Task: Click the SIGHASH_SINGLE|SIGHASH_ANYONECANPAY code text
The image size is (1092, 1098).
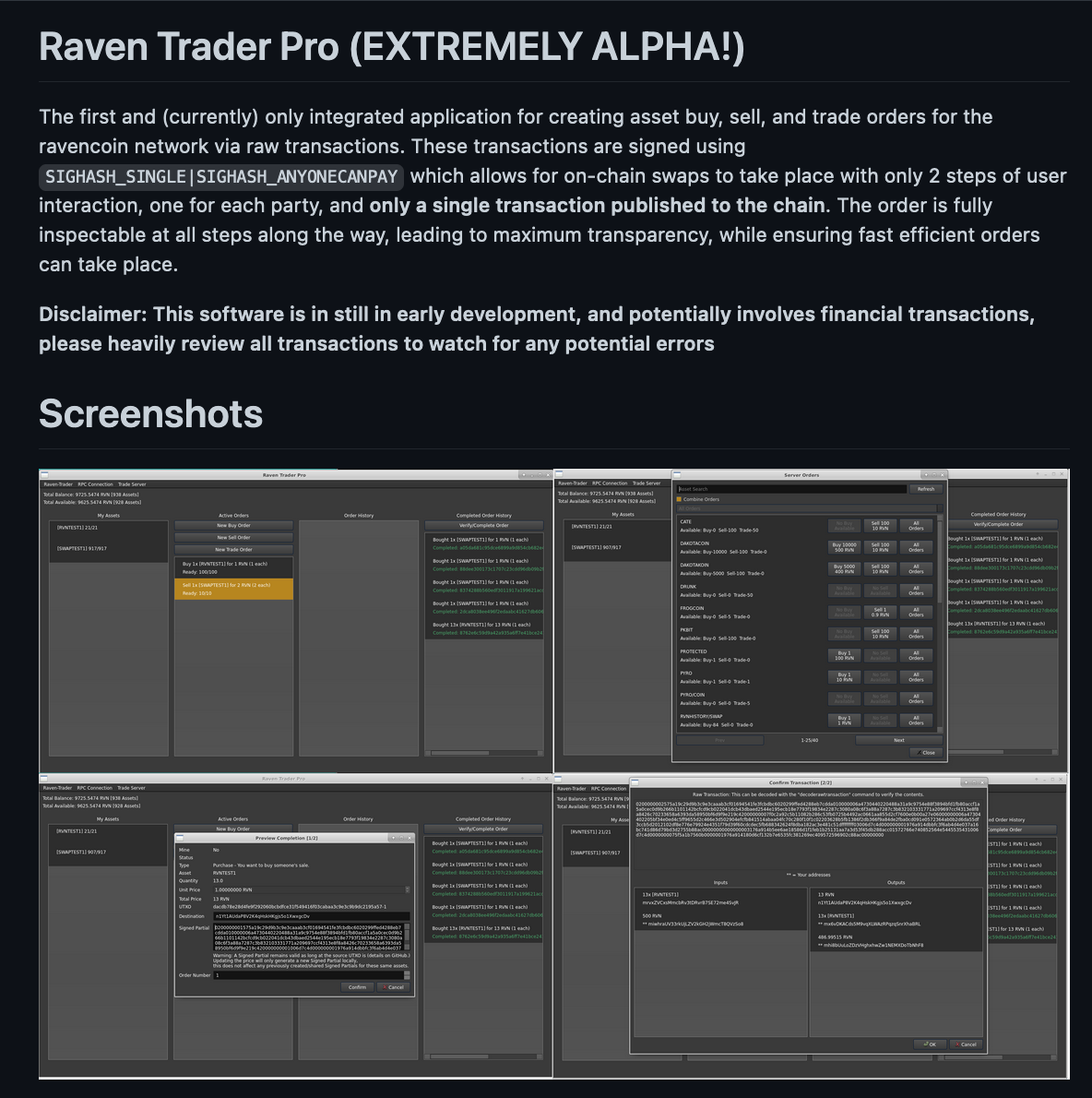Action: (x=221, y=176)
